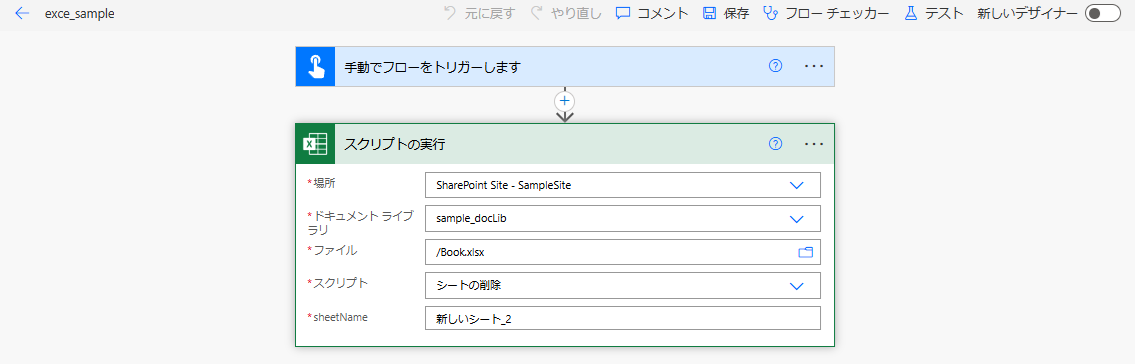1135x364 pixels.
Task: Open more options for スクリプトの実行 action
Action: [x=814, y=143]
